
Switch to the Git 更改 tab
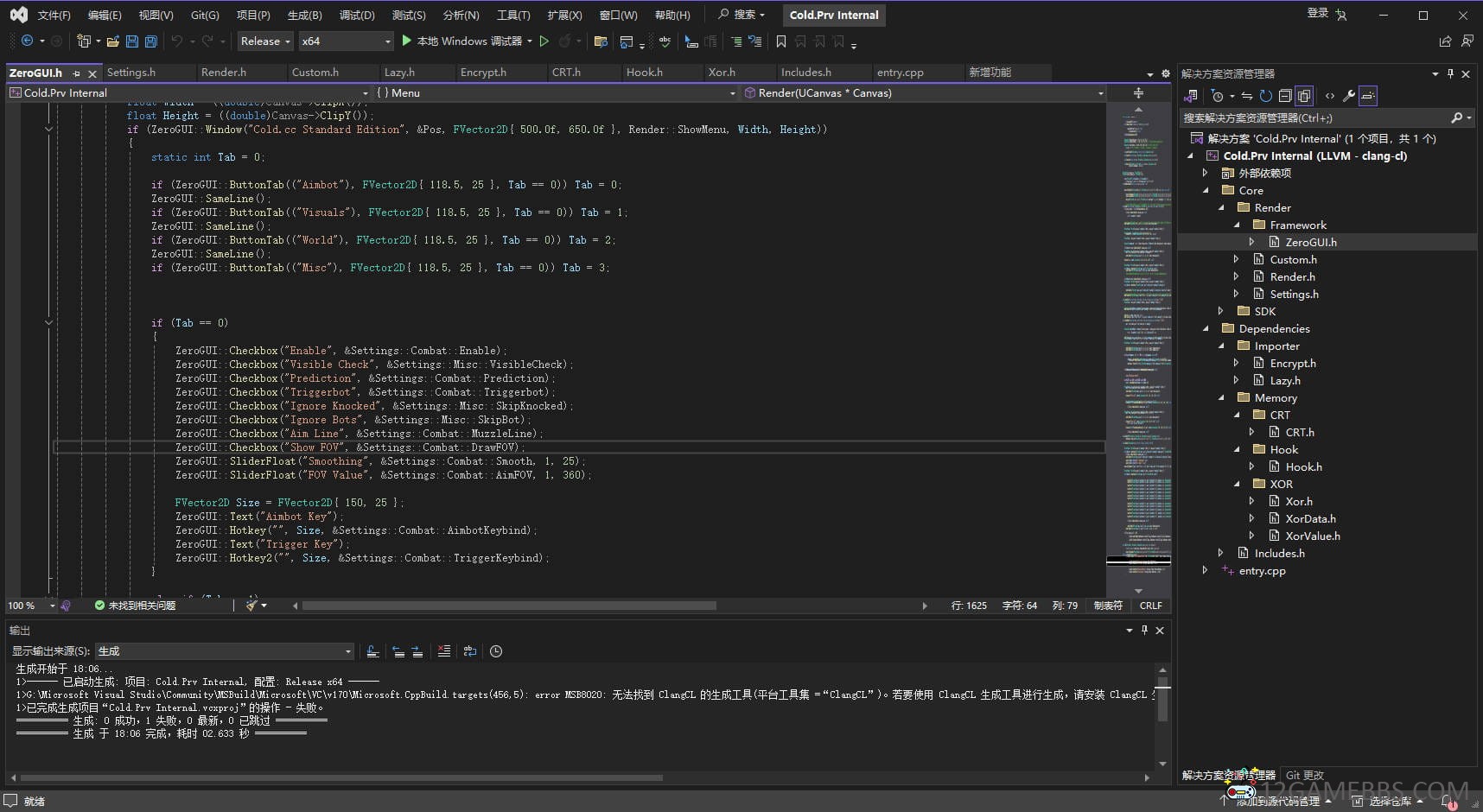[x=1304, y=775]
